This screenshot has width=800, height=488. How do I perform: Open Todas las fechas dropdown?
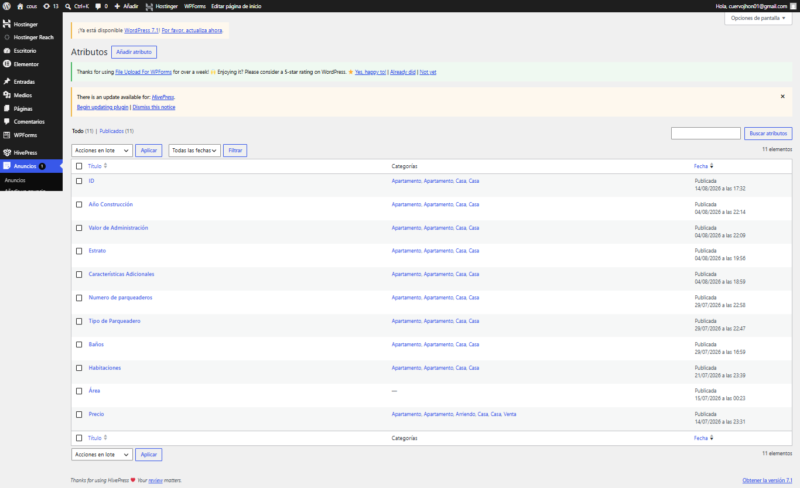tap(194, 150)
